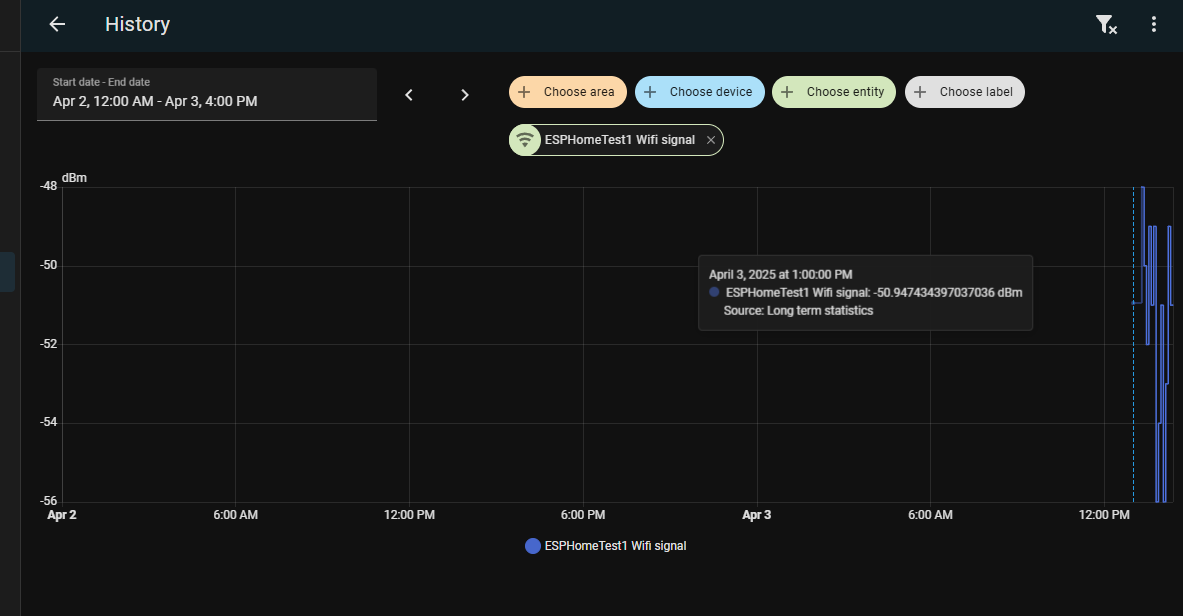Click plus icon on Choose device
1183x616 pixels.
650,92
